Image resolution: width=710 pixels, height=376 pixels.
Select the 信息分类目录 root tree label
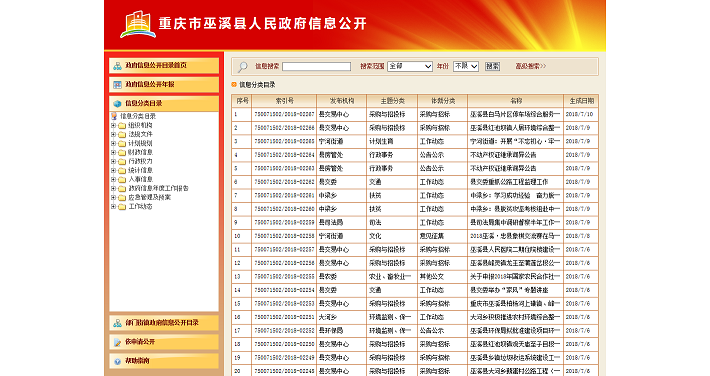click(138, 116)
